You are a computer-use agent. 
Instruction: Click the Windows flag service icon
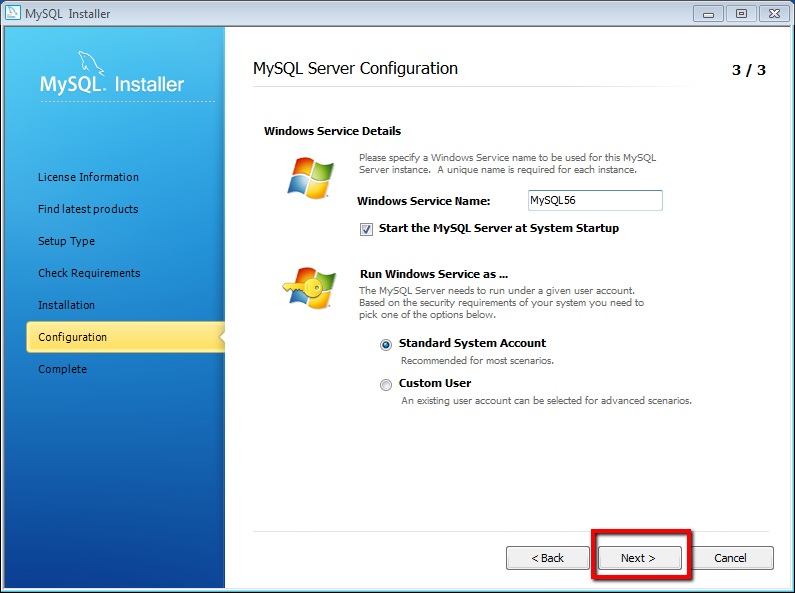(311, 177)
